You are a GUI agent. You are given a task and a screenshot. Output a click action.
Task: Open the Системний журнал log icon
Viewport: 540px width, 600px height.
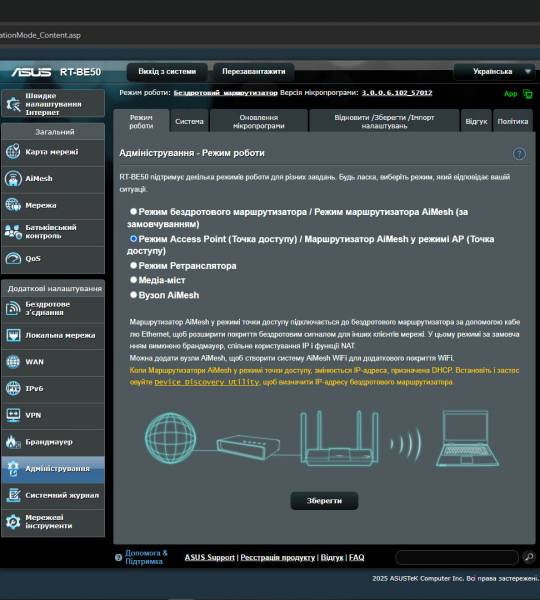13,495
